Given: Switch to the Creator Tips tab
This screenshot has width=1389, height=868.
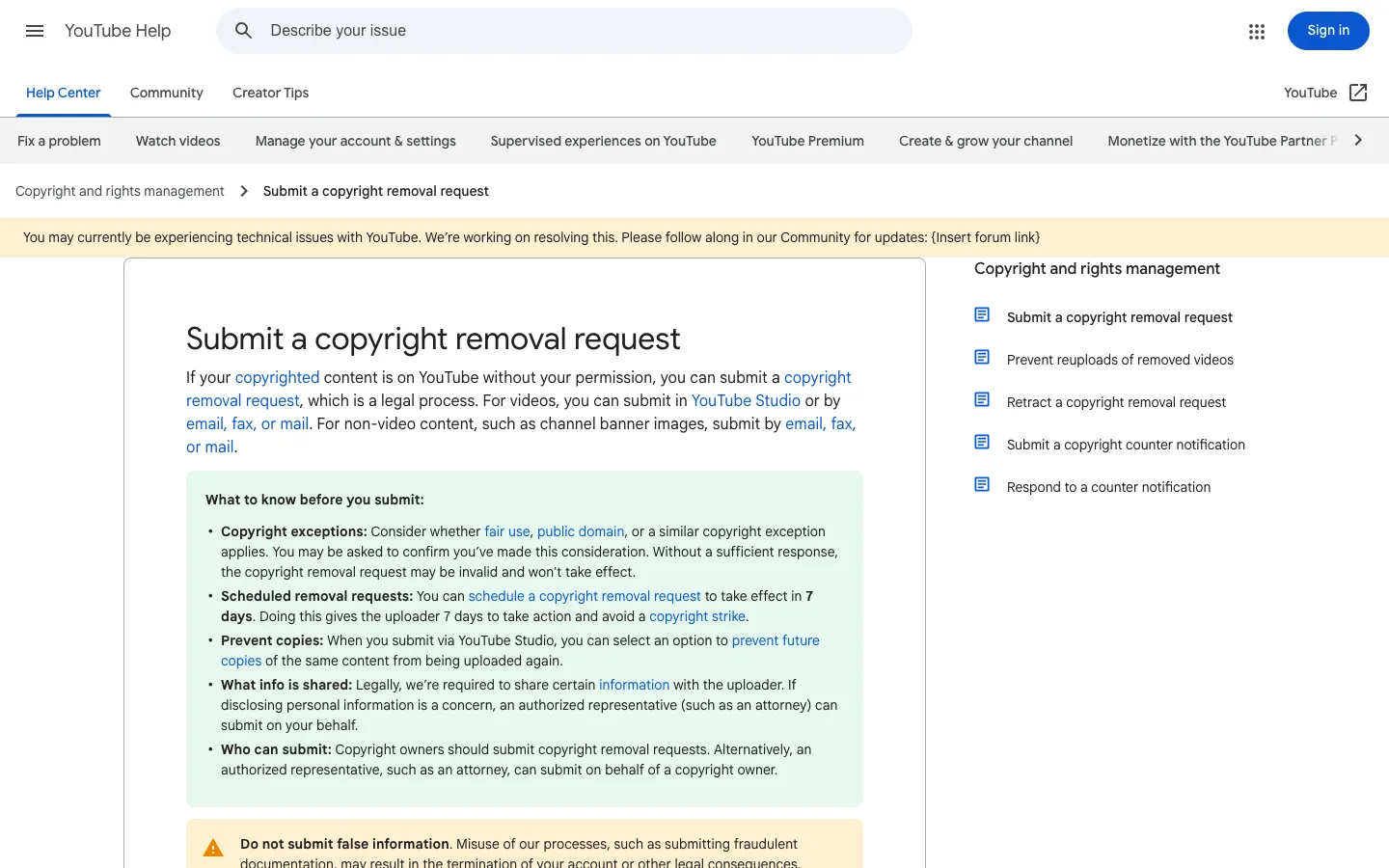Looking at the screenshot, I should 271,93.
